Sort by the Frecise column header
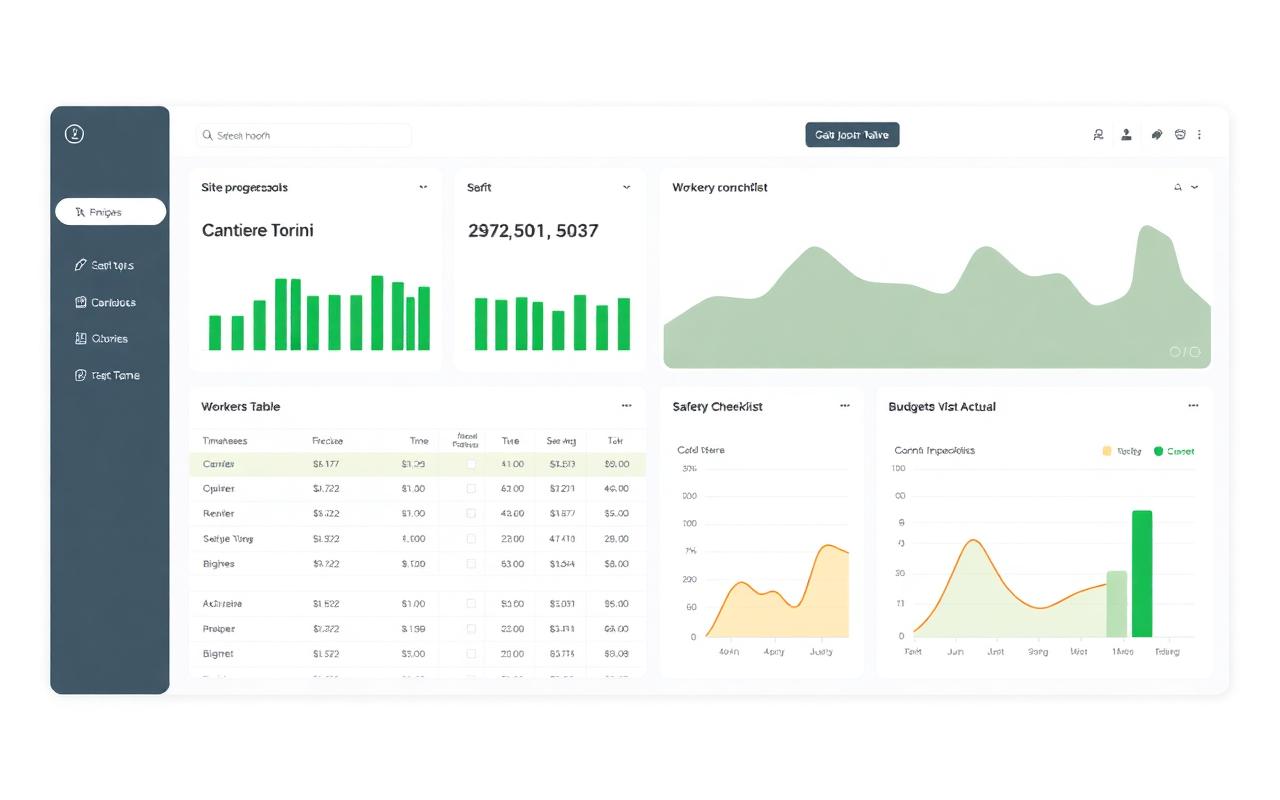This screenshot has width=1280, height=800. pos(327,441)
